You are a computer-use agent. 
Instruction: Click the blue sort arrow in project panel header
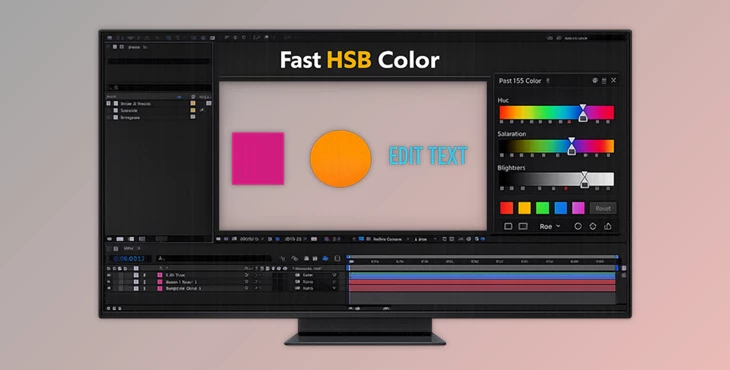pos(179,97)
